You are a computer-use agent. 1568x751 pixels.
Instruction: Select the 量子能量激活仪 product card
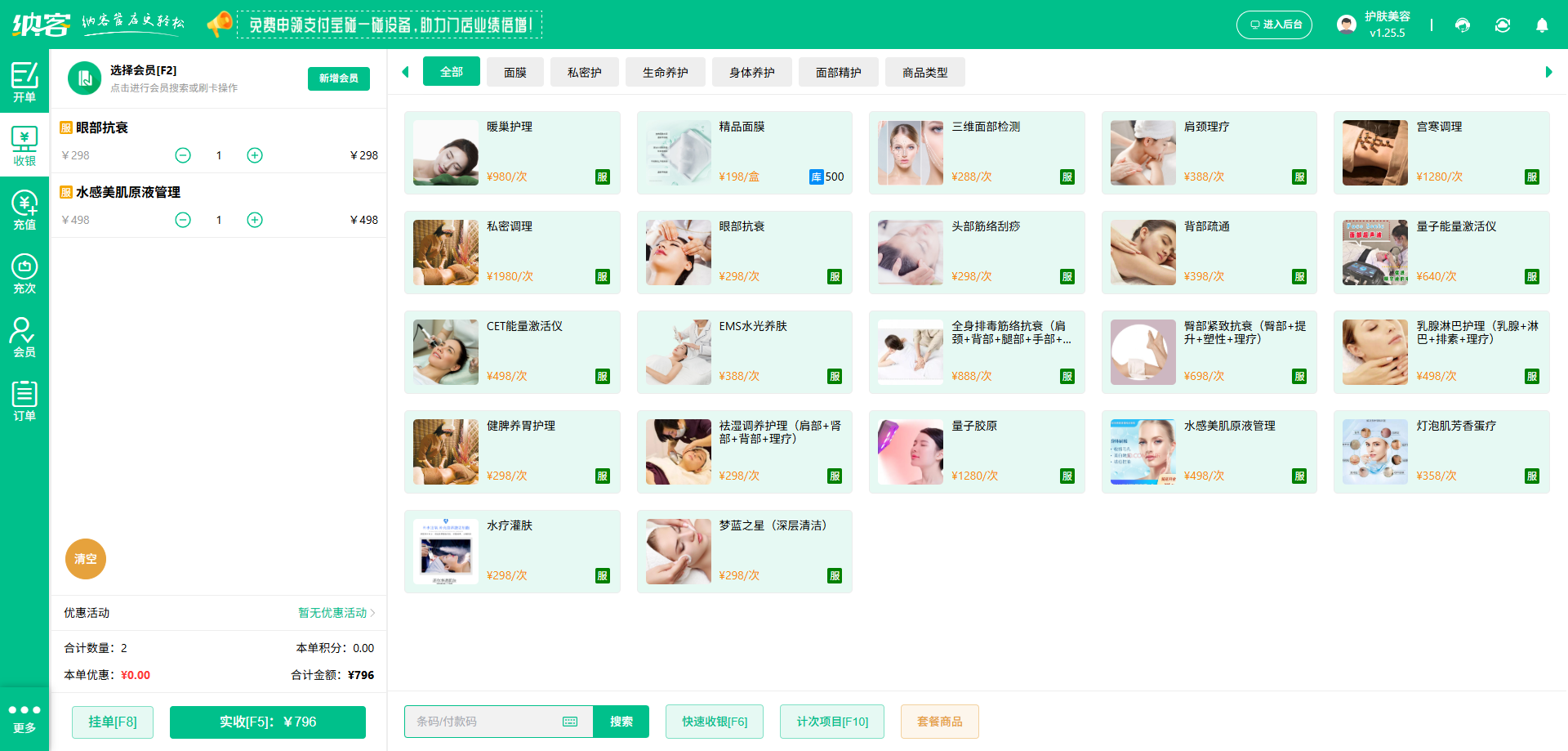[1441, 253]
